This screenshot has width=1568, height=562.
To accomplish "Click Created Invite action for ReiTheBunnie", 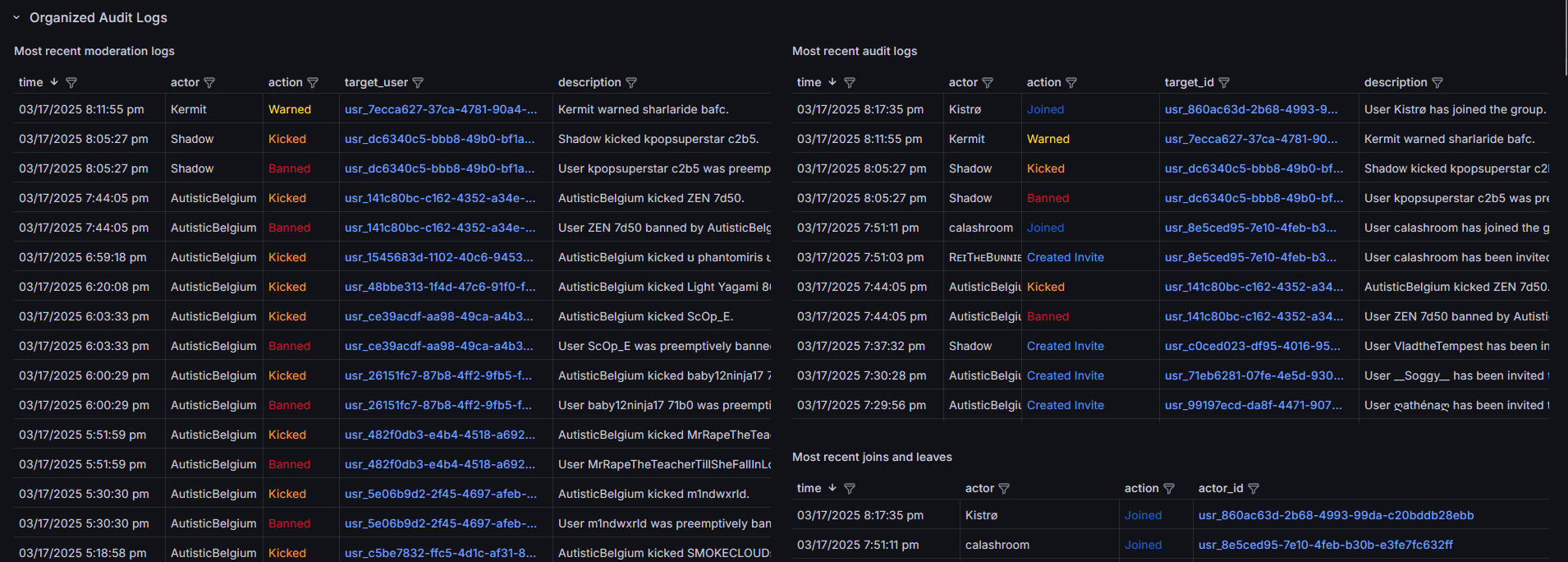I will [1065, 257].
